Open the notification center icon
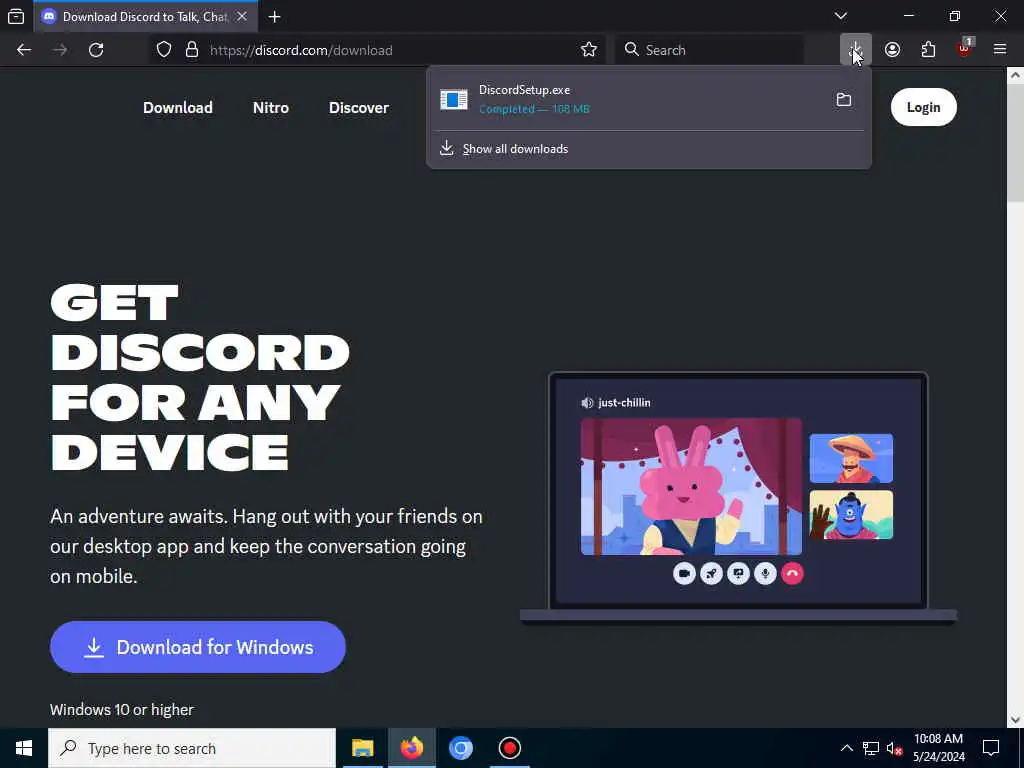This screenshot has height=768, width=1024. pos(991,748)
